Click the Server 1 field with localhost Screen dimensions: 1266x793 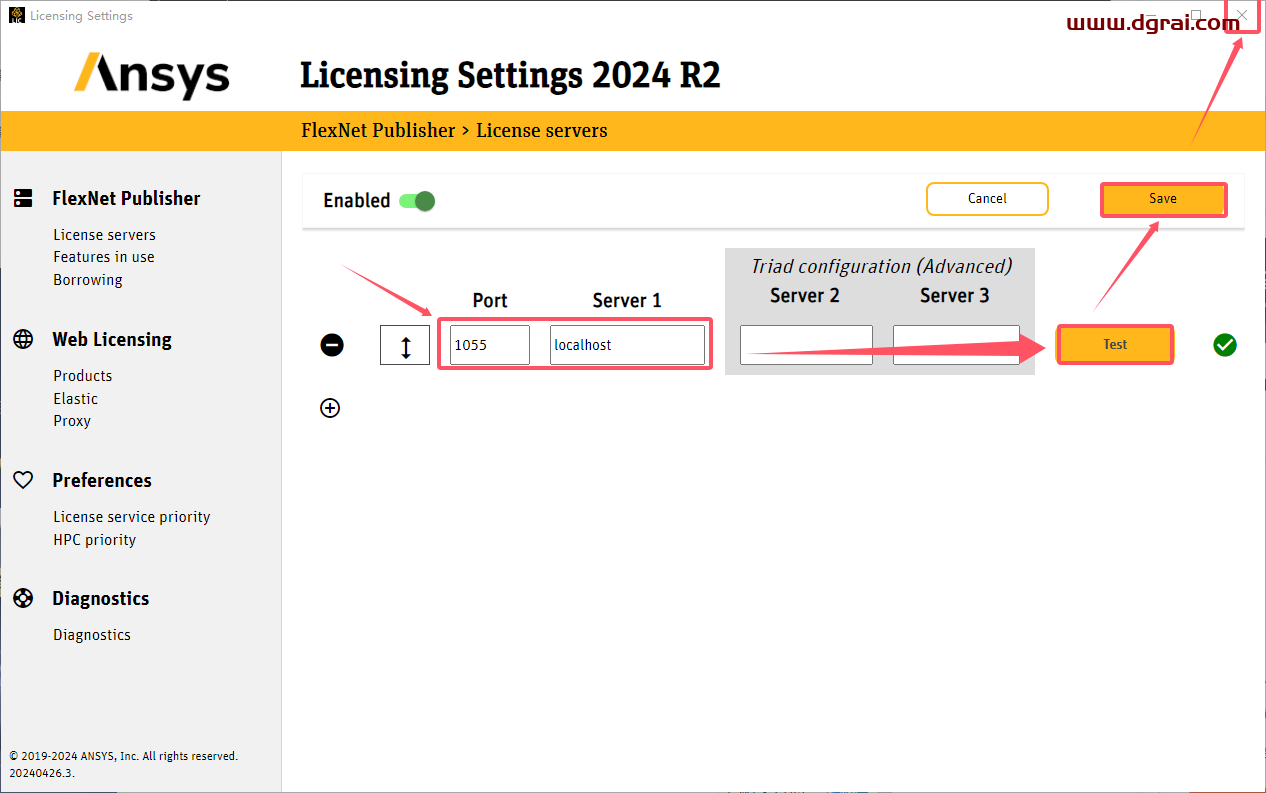tap(627, 345)
